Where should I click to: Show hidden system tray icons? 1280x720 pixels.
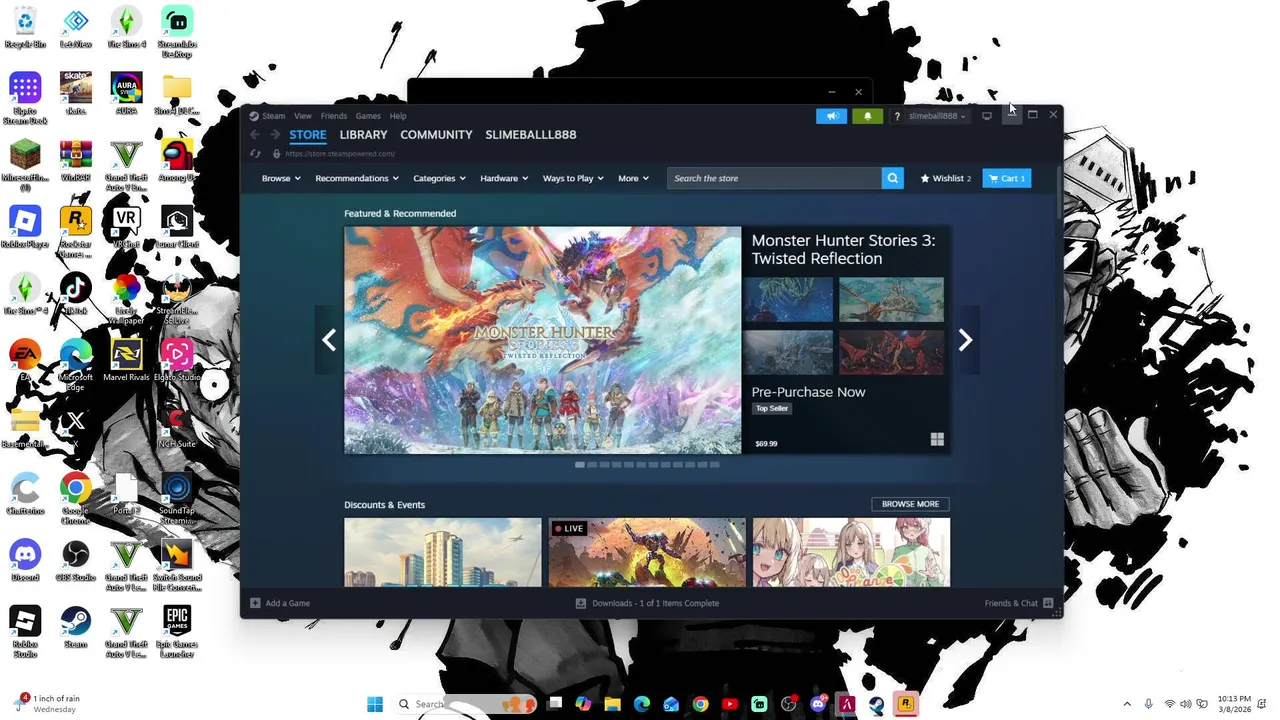[1127, 704]
